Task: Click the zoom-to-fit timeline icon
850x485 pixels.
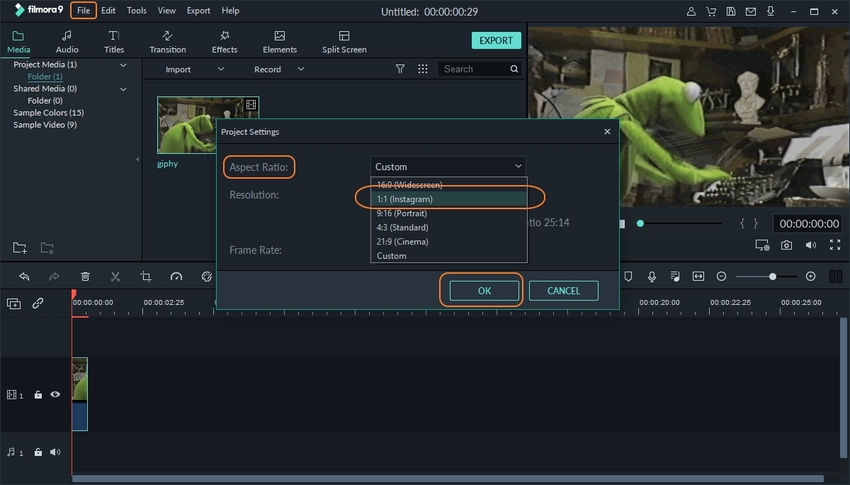Action: click(x=698, y=276)
